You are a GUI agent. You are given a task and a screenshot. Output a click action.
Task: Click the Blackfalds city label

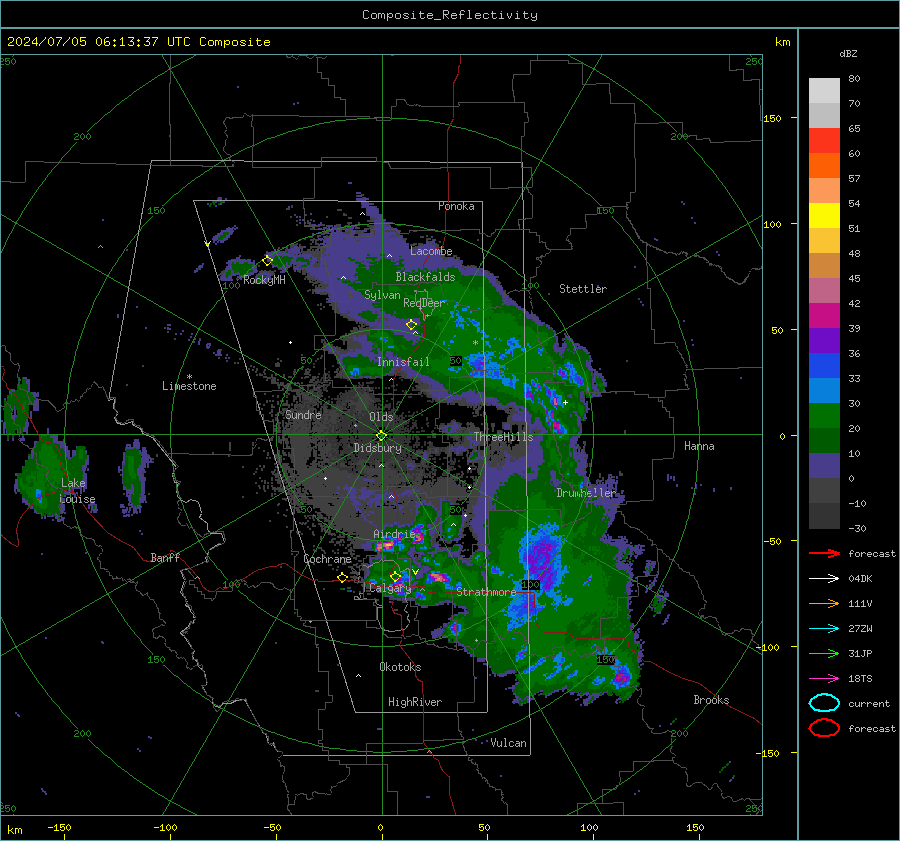425,277
